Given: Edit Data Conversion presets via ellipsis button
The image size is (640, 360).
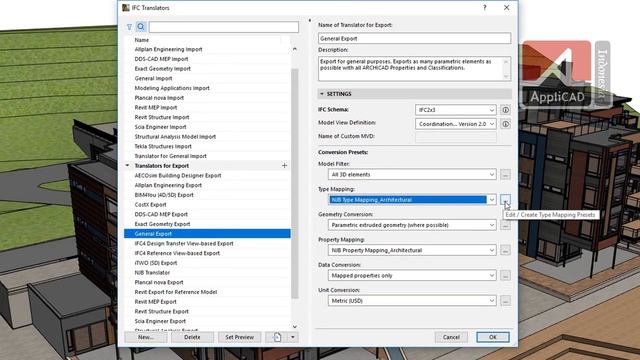Looking at the screenshot, I should (x=505, y=276).
